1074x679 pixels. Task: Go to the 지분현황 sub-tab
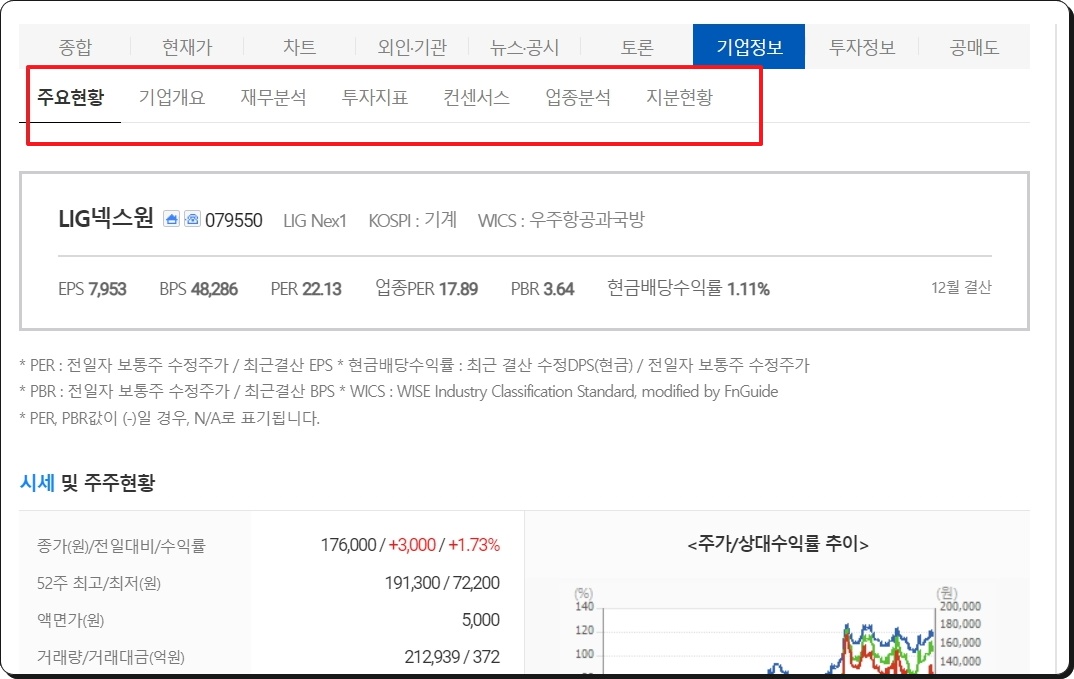click(x=679, y=97)
